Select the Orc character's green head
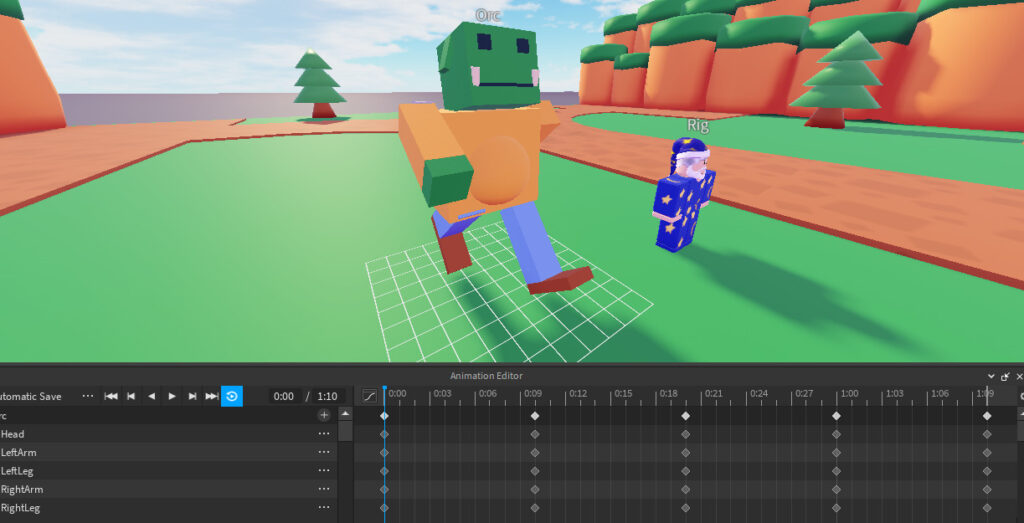Screen dimensions: 1024x523 (488, 65)
